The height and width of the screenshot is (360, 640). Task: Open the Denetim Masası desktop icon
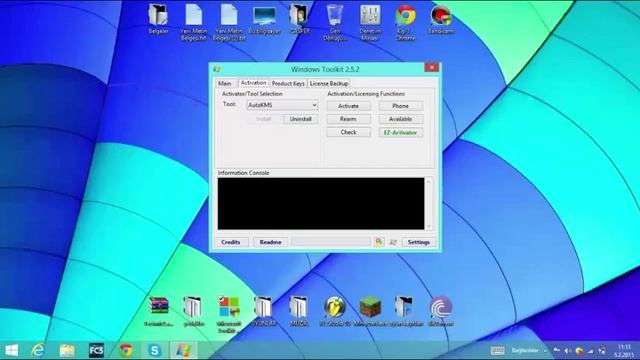(370, 22)
